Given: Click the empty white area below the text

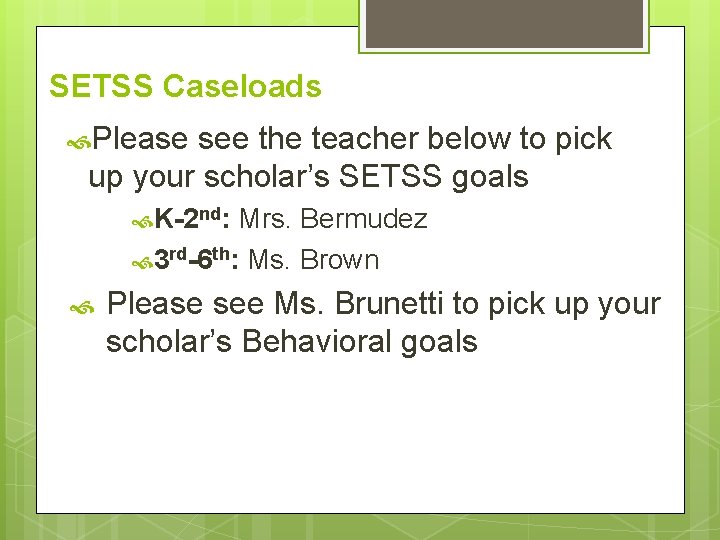Looking at the screenshot, I should pyautogui.click(x=360, y=436).
